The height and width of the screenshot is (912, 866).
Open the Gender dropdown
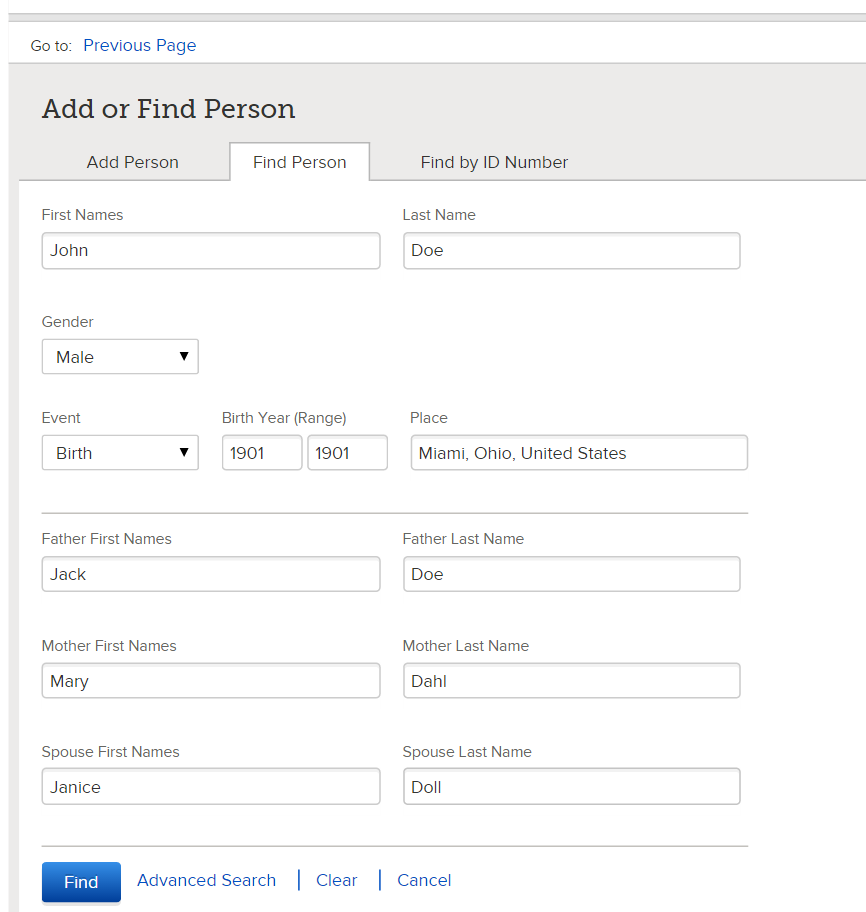(120, 357)
